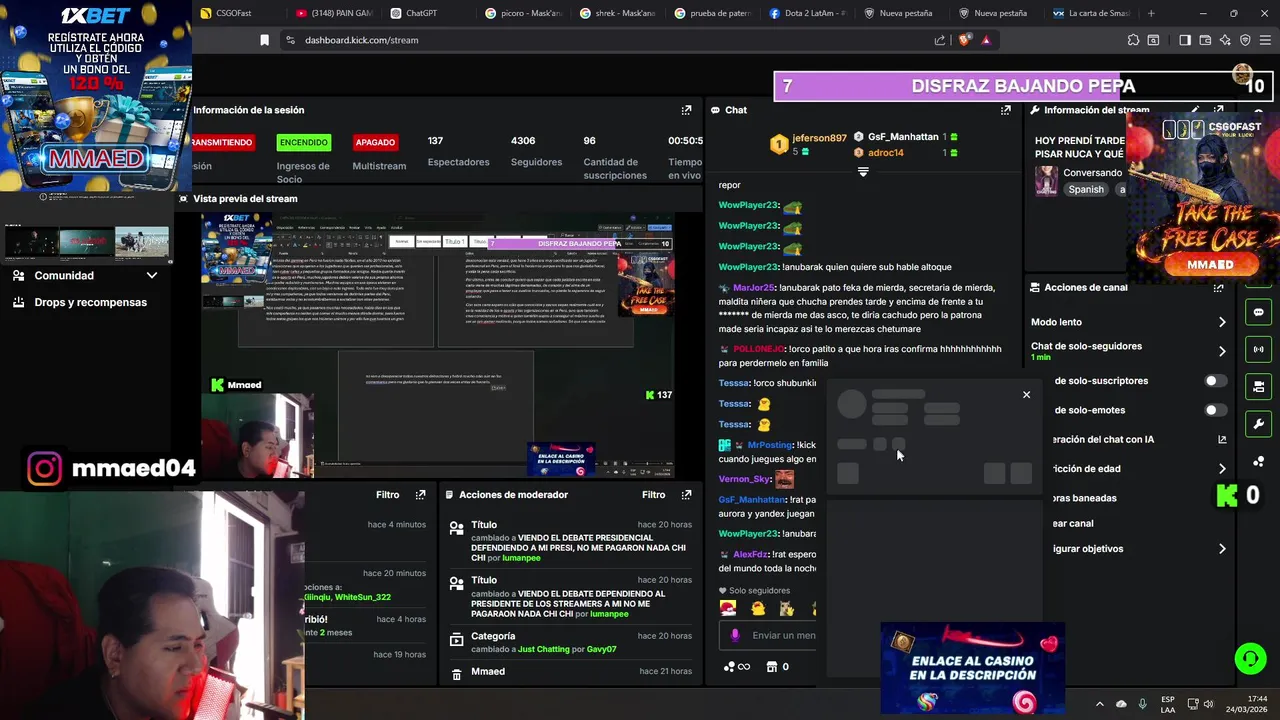Open the green headset support button
This screenshot has width=1280, height=720.
[x=1250, y=658]
